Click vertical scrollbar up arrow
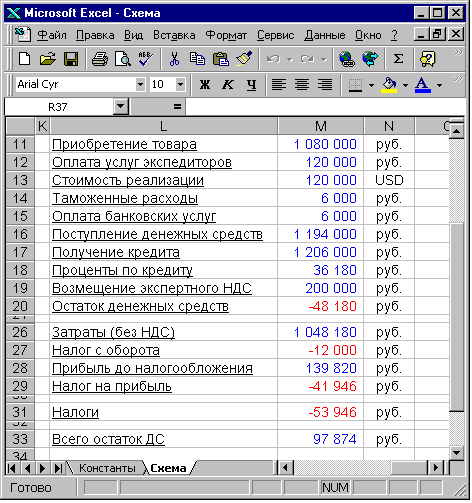 click(456, 131)
